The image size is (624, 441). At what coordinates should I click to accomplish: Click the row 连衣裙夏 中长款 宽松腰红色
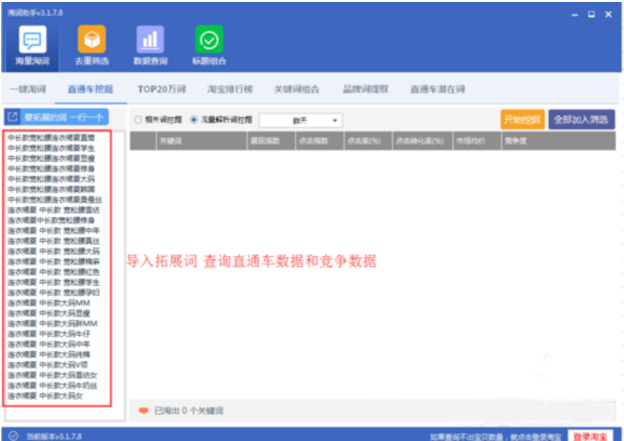53,272
